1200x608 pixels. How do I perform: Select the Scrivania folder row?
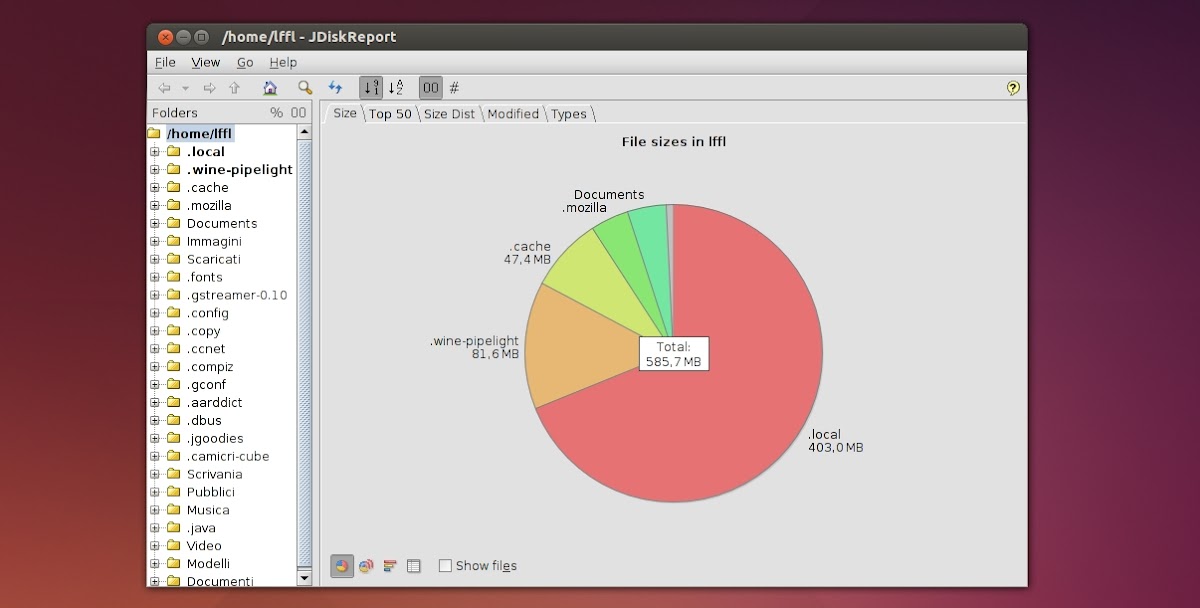coord(214,475)
